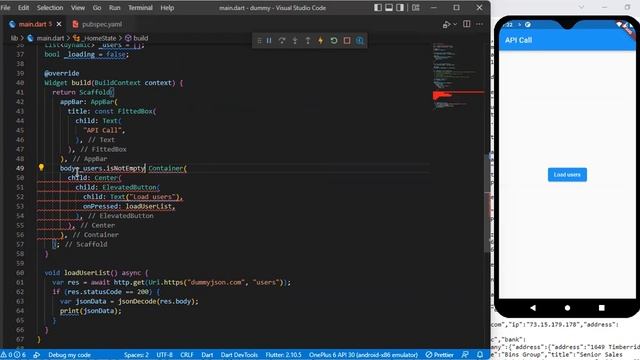Open the widget inspector magnifier icon
640x360 pixels.
[360, 40]
